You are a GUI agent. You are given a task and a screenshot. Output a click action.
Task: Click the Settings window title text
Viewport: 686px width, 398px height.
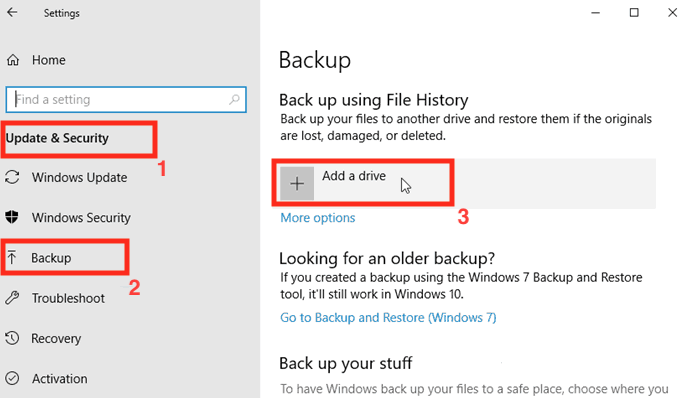click(x=62, y=13)
